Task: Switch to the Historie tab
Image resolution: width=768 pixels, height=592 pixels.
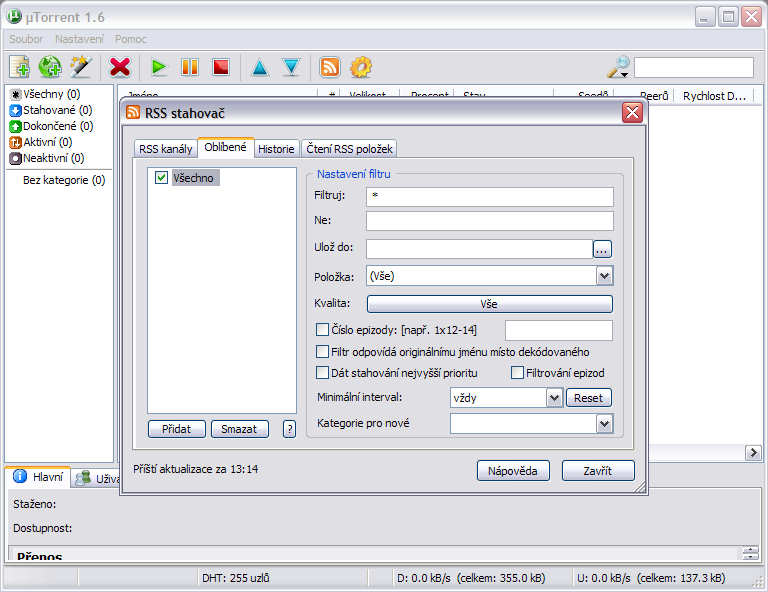Action: coord(276,149)
